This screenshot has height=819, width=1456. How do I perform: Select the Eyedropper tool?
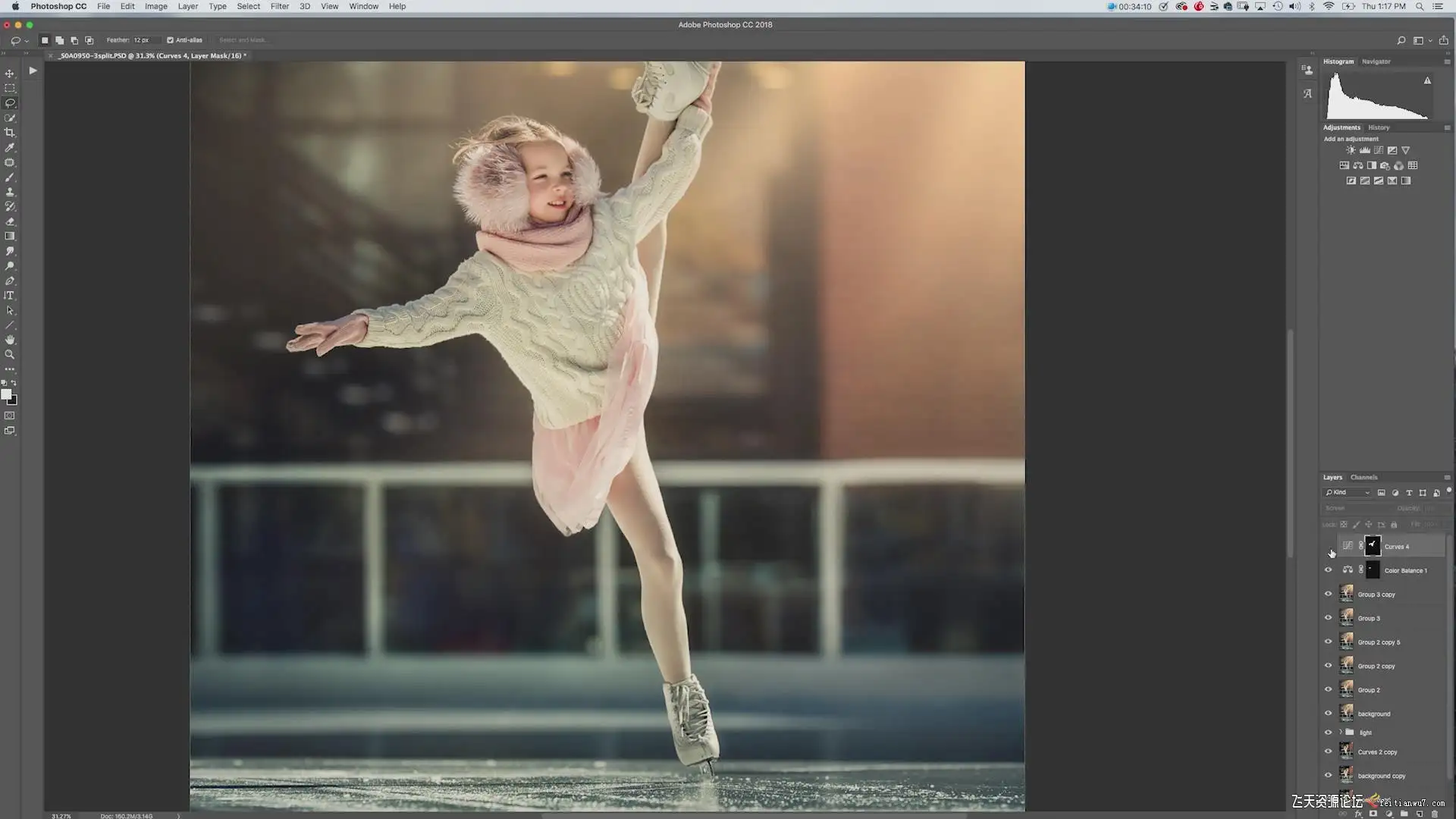point(10,148)
